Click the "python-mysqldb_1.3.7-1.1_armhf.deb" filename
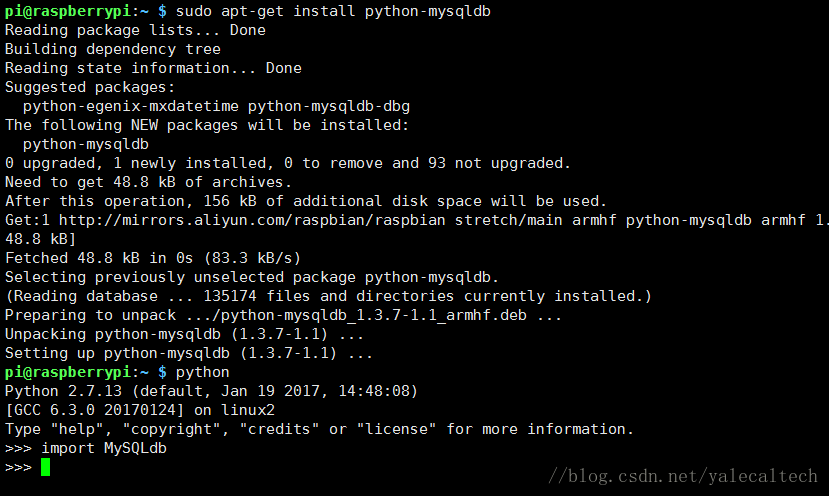 374,315
